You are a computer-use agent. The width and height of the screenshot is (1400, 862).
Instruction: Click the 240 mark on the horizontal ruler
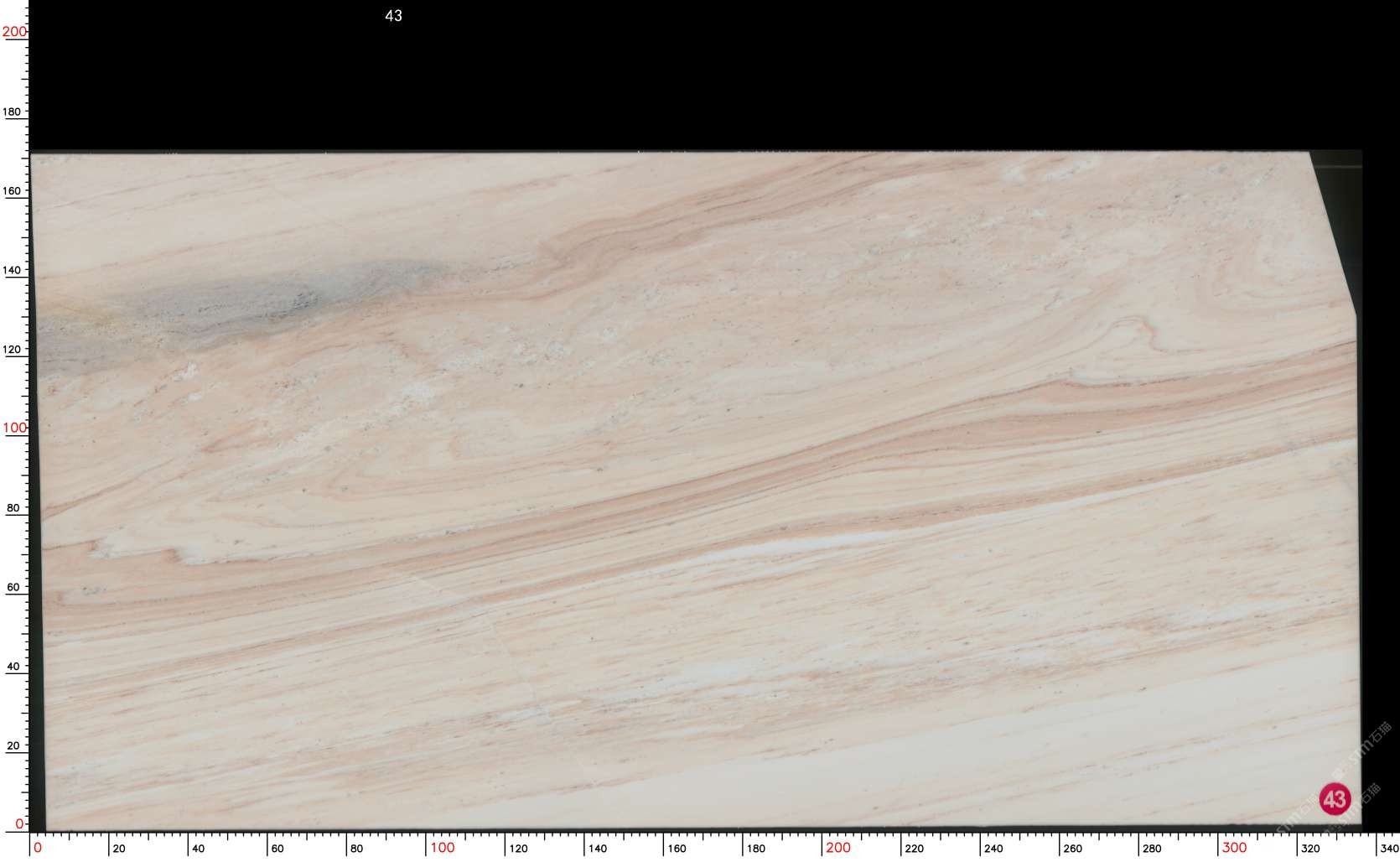tap(993, 849)
